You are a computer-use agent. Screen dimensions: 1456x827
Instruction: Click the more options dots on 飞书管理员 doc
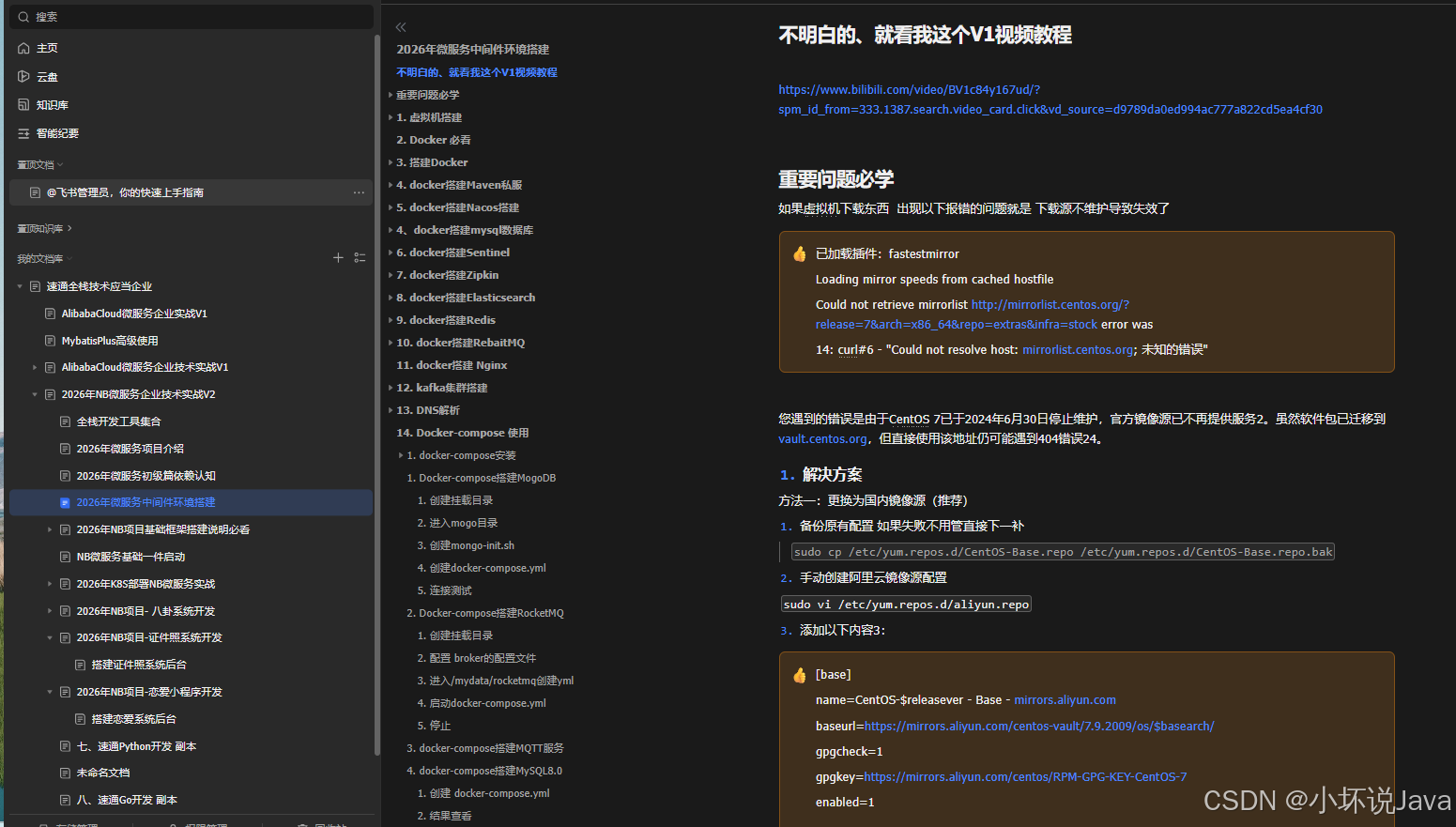pos(359,192)
